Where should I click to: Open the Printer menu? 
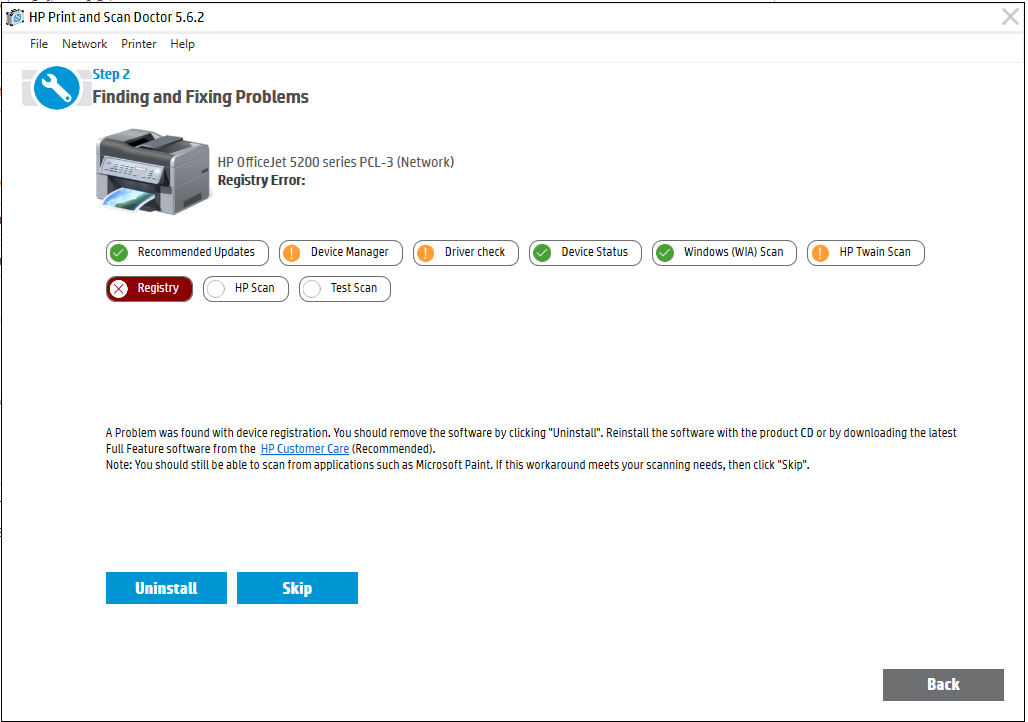click(138, 44)
